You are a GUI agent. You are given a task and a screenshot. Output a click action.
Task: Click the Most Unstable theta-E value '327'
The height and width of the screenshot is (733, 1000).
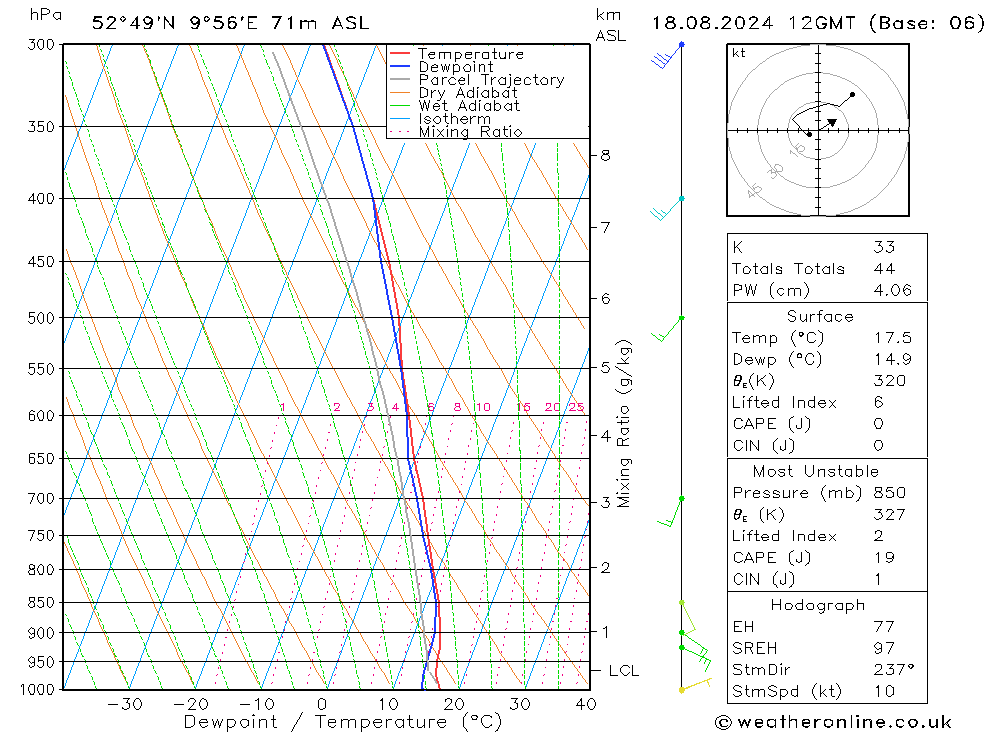(x=890, y=514)
